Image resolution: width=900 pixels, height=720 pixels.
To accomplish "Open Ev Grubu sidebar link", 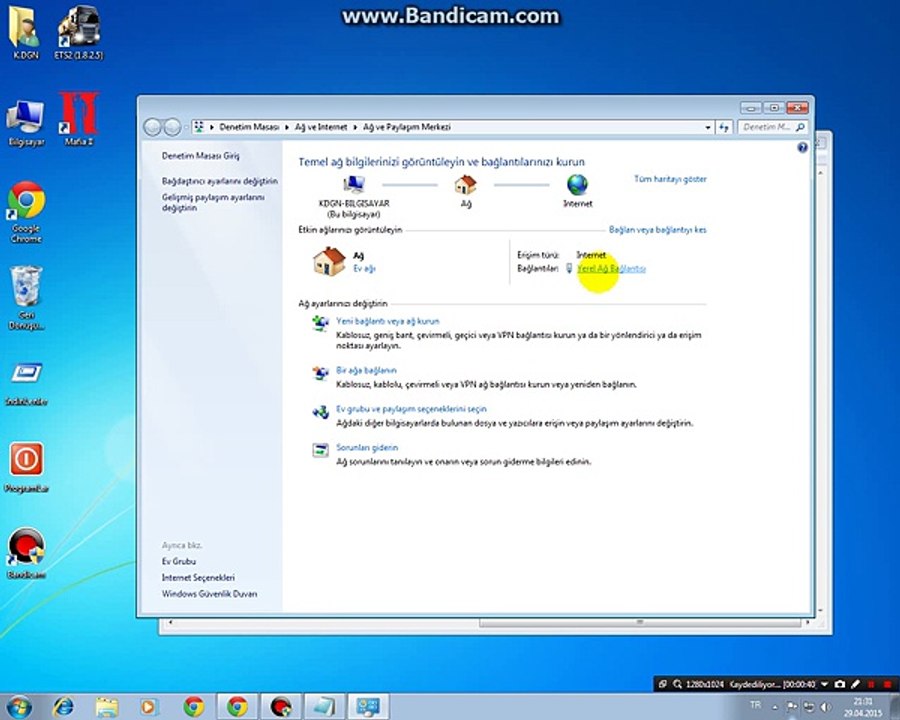I will 179,562.
